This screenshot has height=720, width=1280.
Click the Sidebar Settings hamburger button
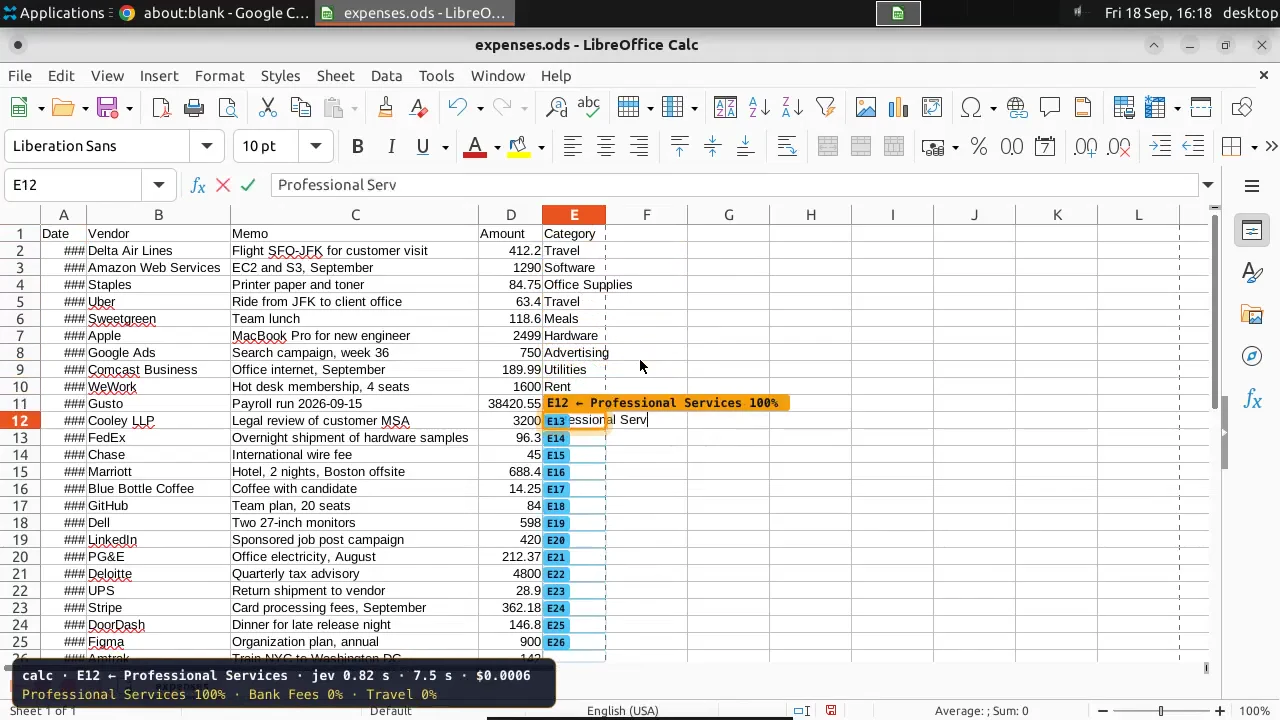pos(1252,186)
